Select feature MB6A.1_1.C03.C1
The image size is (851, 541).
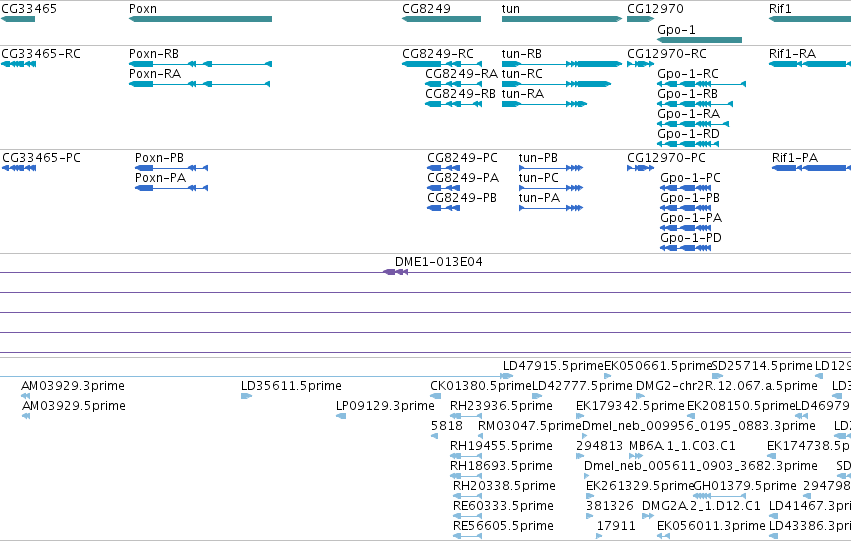click(x=636, y=456)
